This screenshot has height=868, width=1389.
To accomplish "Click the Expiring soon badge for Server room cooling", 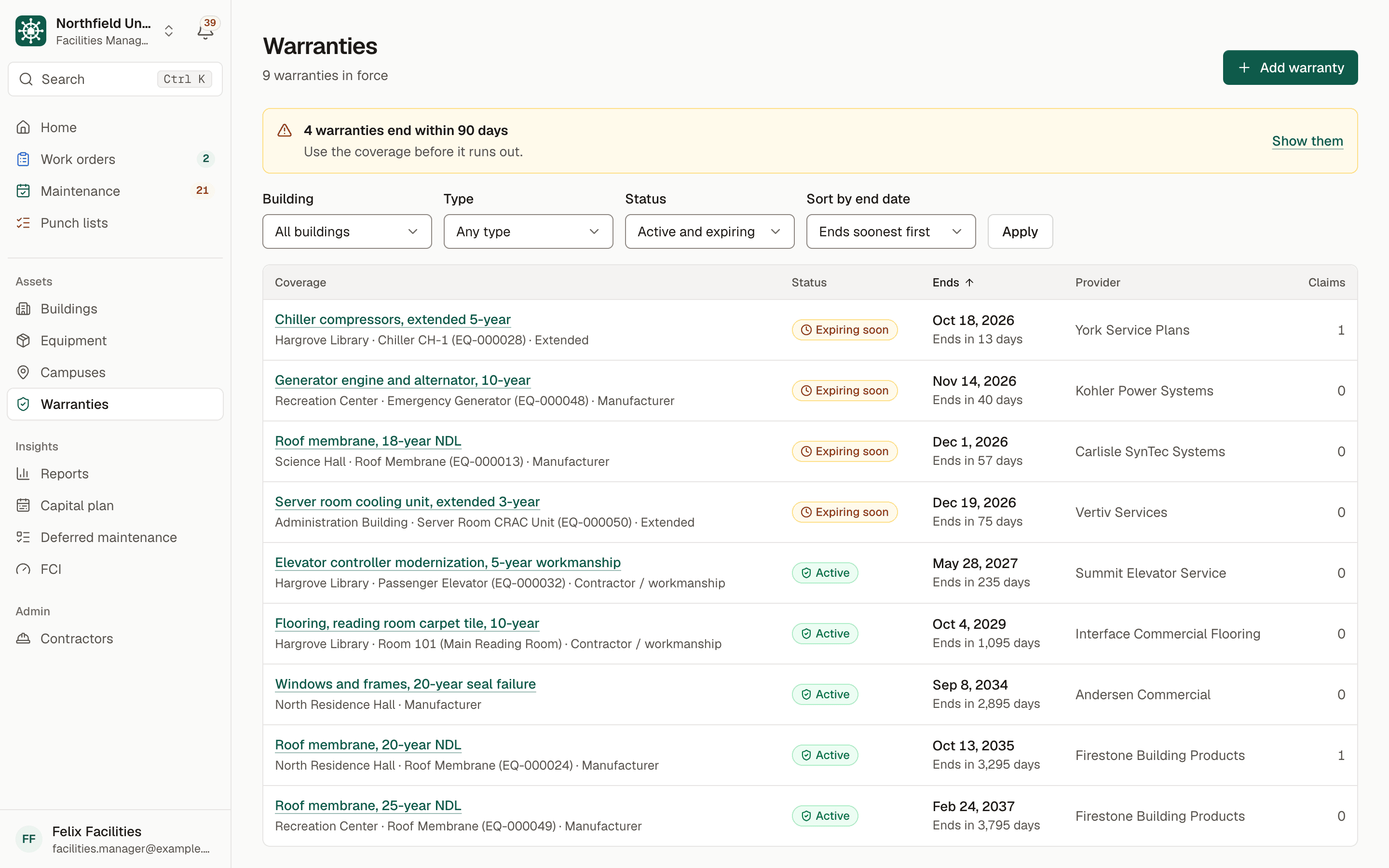I will click(844, 512).
